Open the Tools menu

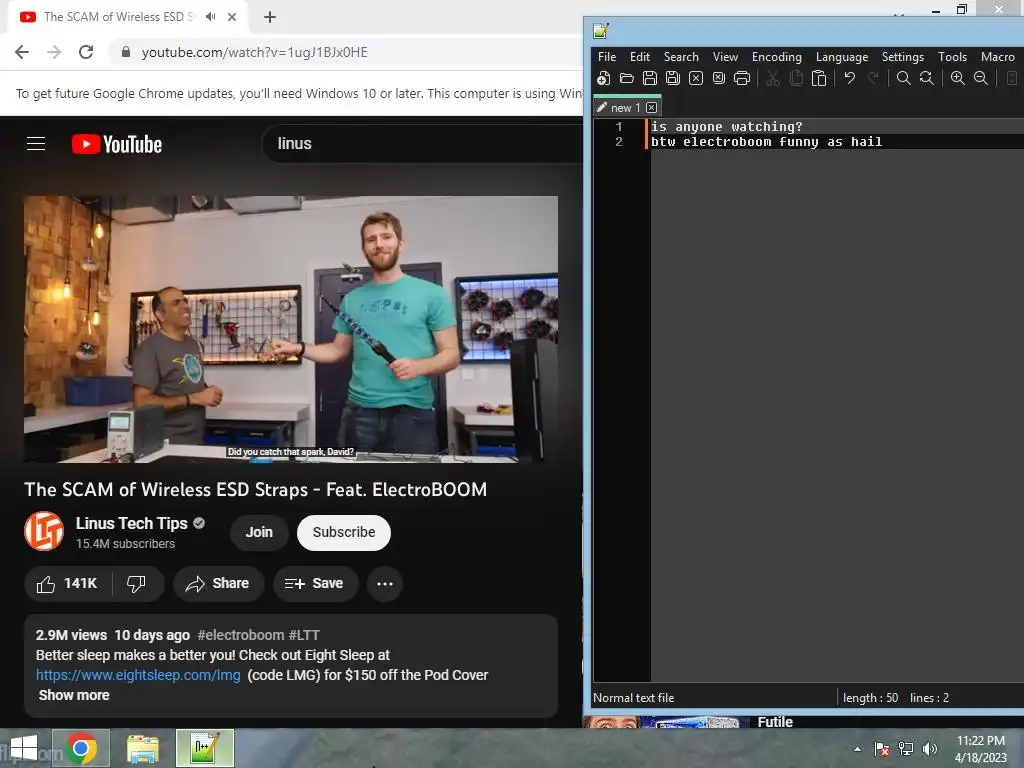(952, 57)
